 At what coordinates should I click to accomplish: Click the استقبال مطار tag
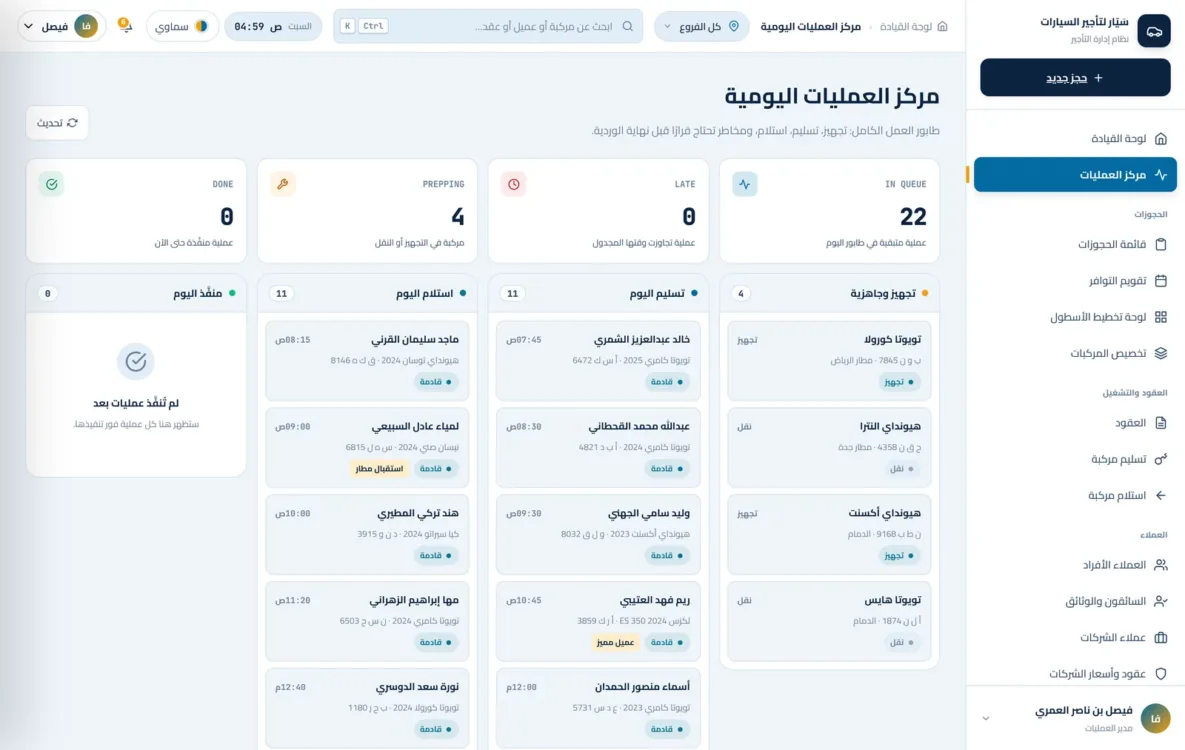coord(379,469)
